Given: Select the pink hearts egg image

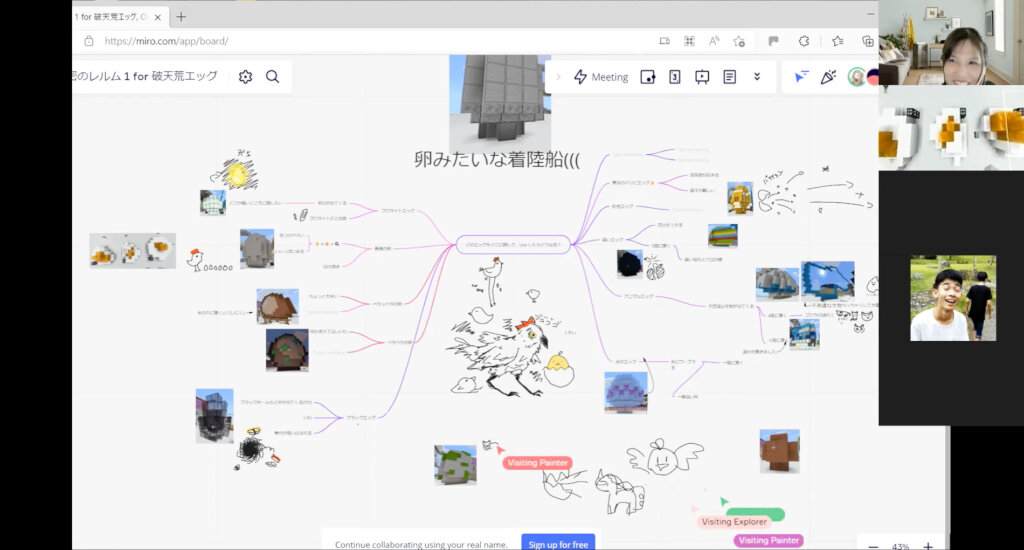Looking at the screenshot, I should coord(626,393).
